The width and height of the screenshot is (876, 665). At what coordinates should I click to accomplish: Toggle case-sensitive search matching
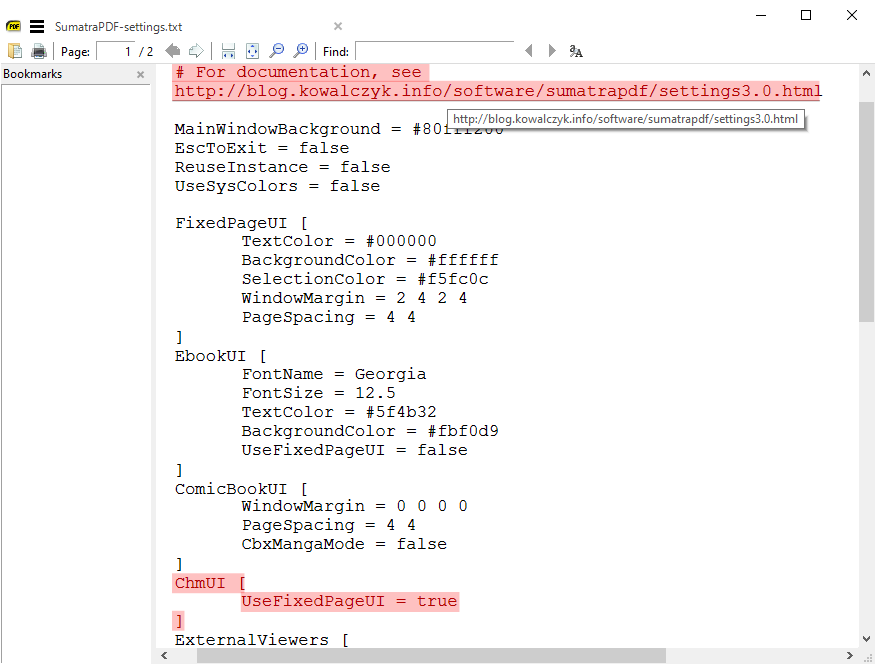pos(576,50)
